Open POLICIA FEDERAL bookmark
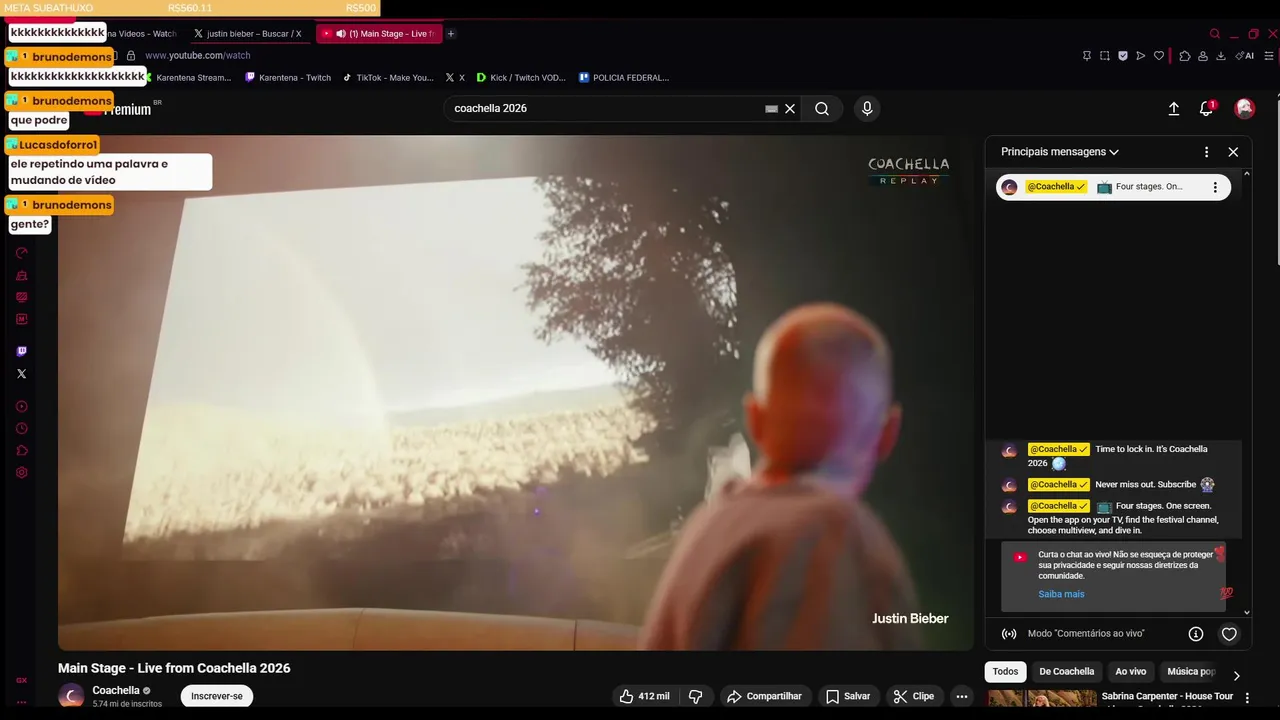 click(x=624, y=77)
